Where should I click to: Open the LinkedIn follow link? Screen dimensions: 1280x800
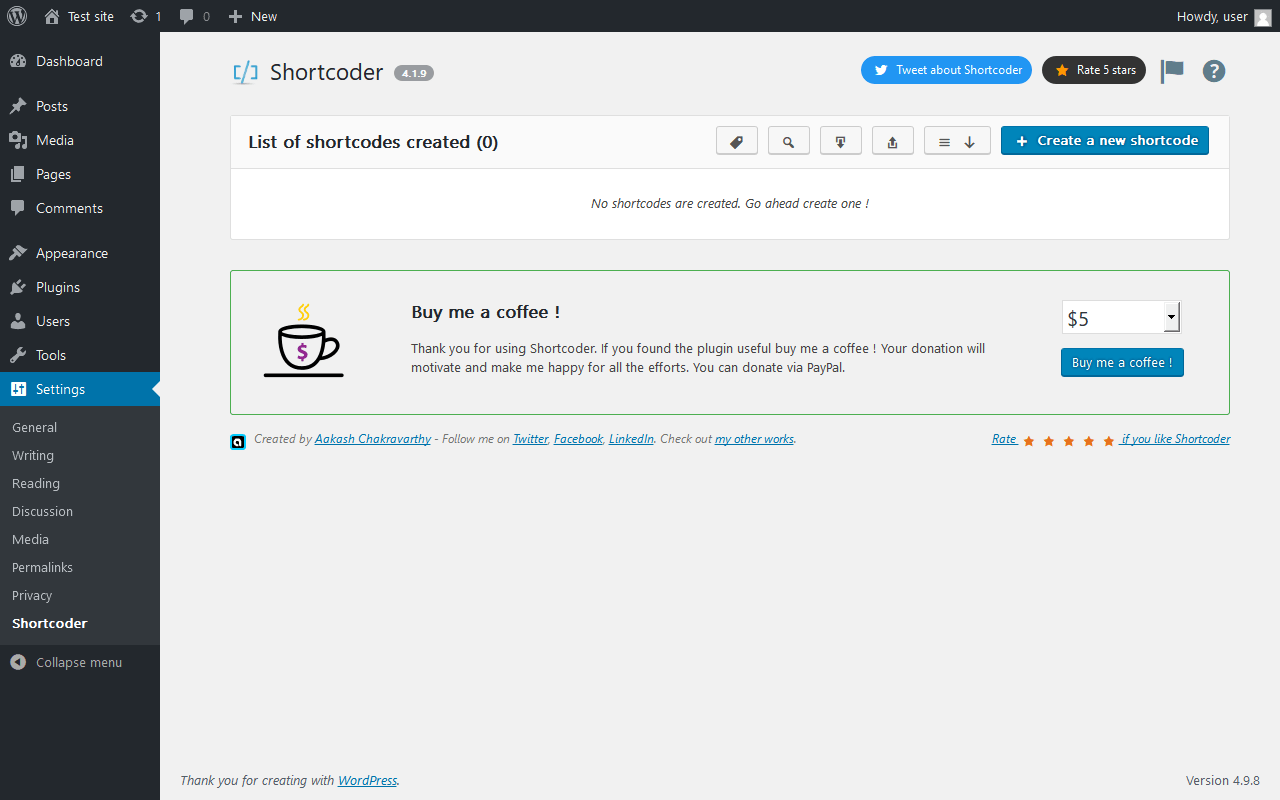tap(632, 439)
